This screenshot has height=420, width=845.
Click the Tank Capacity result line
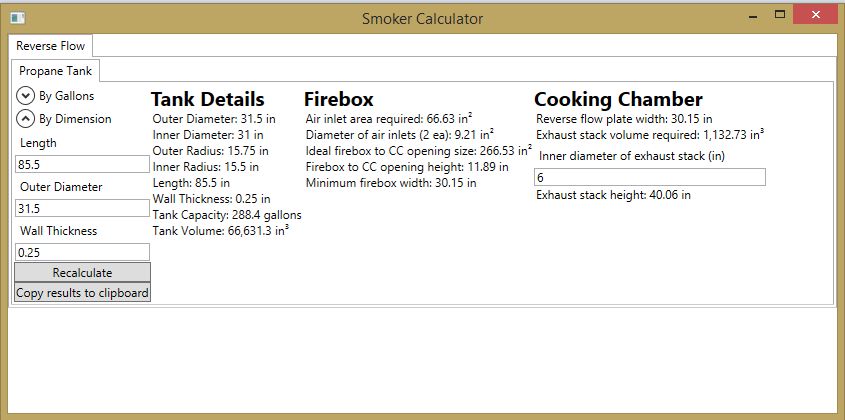click(x=227, y=215)
